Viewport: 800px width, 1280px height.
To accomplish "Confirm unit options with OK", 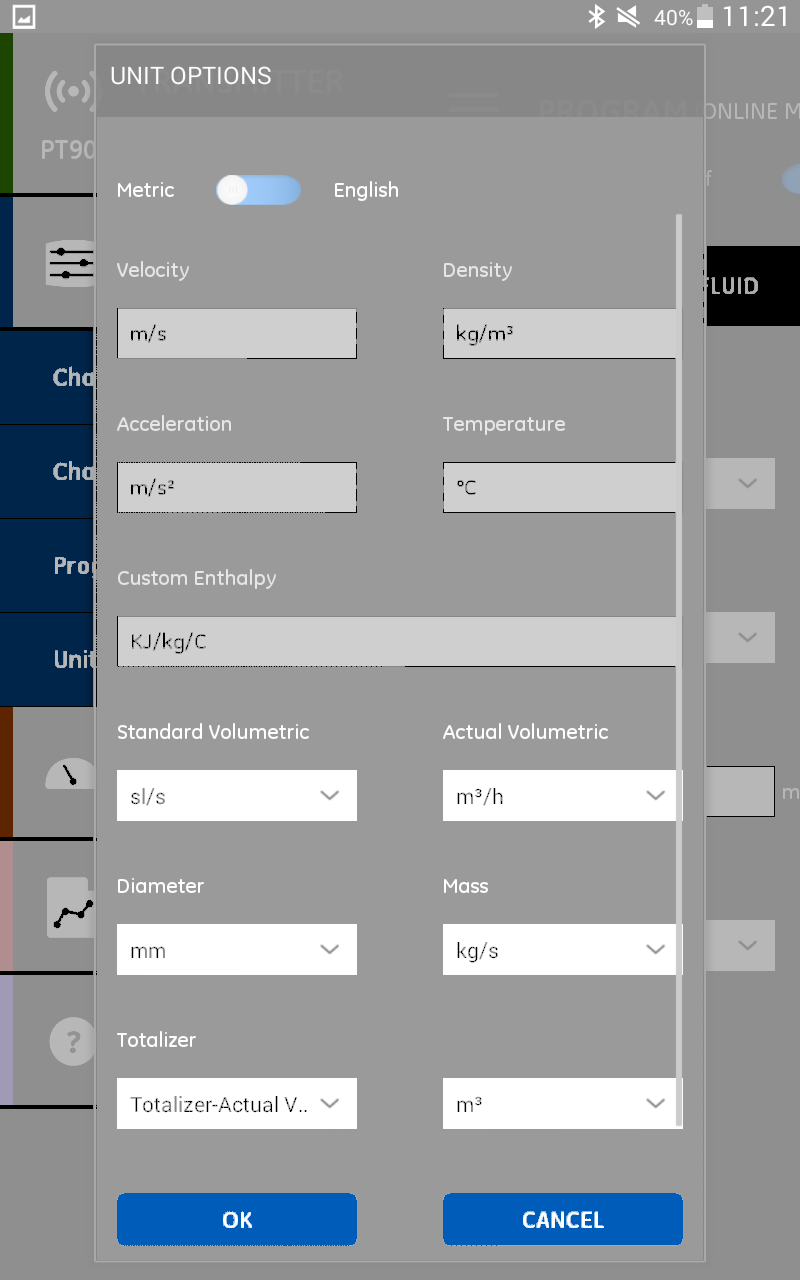I will click(237, 1219).
